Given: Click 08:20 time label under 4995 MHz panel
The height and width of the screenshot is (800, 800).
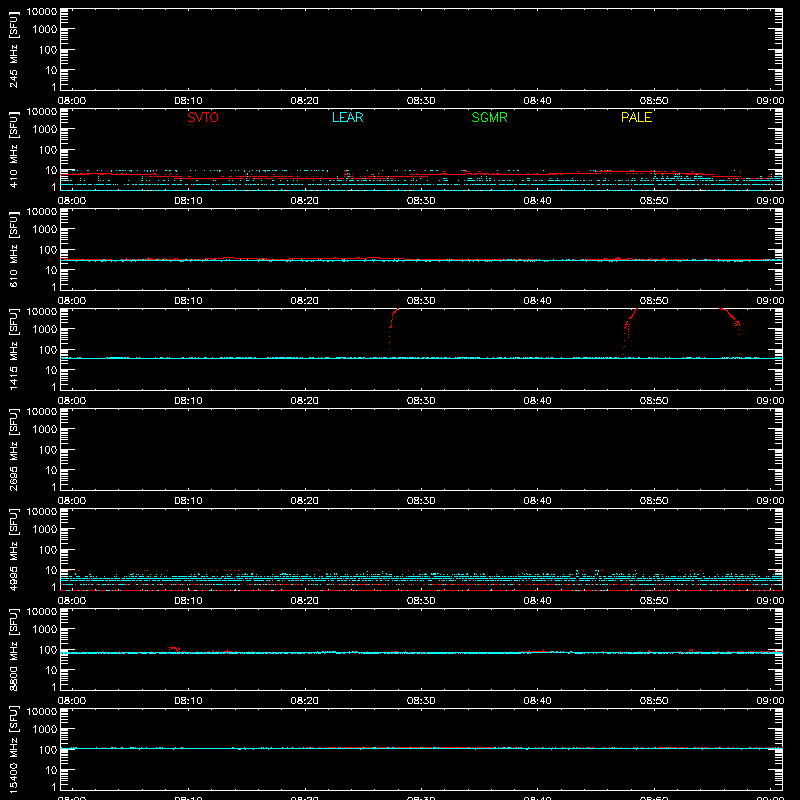Looking at the screenshot, I should 305,601.
